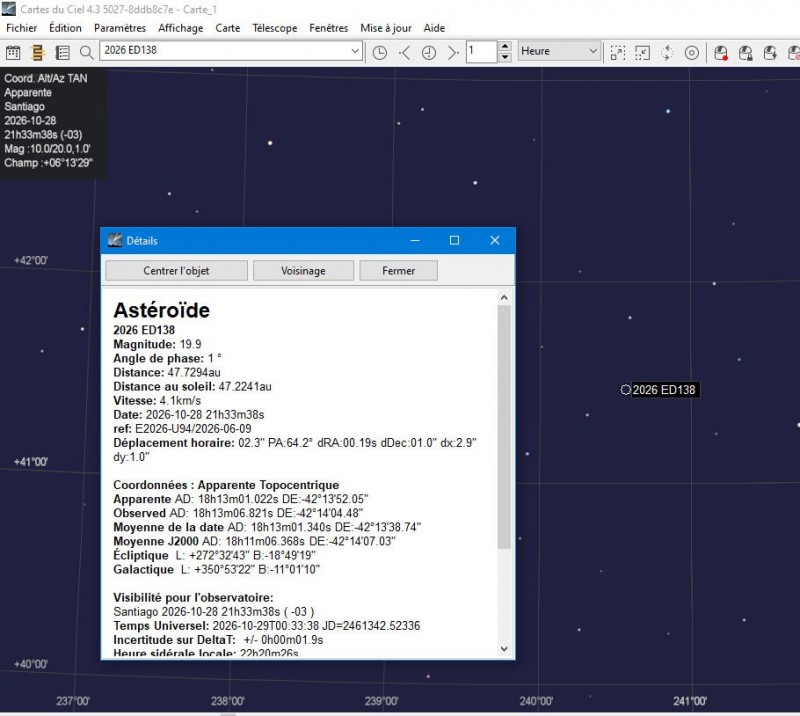Step time forward with right arrow
The width and height of the screenshot is (800, 716).
[453, 52]
